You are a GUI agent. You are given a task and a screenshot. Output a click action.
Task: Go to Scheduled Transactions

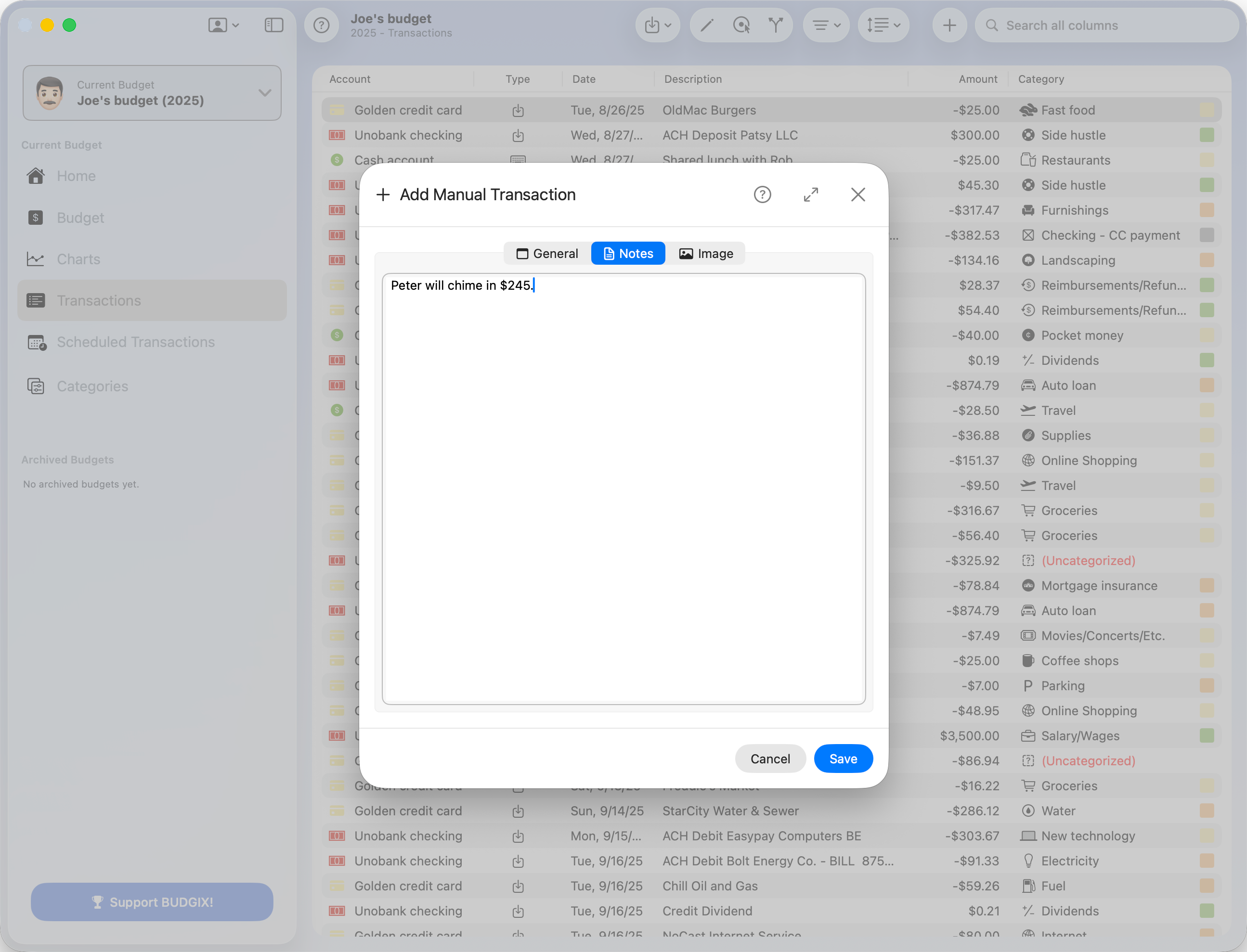135,342
